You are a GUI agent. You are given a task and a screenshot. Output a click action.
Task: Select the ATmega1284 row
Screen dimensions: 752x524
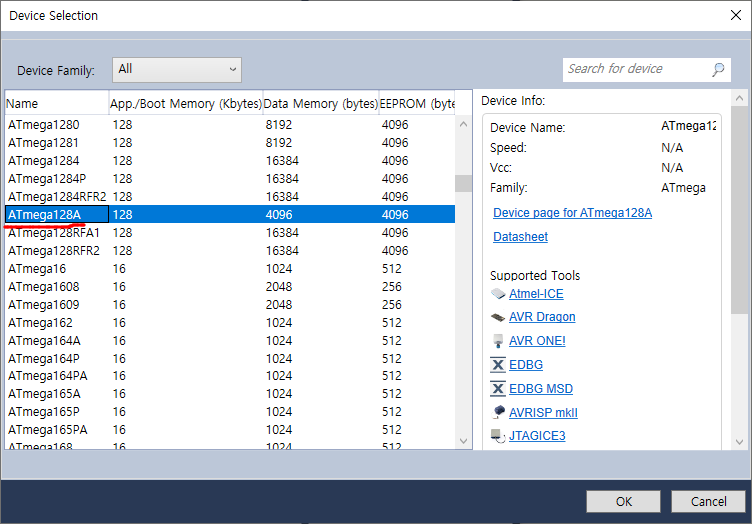click(x=230, y=161)
